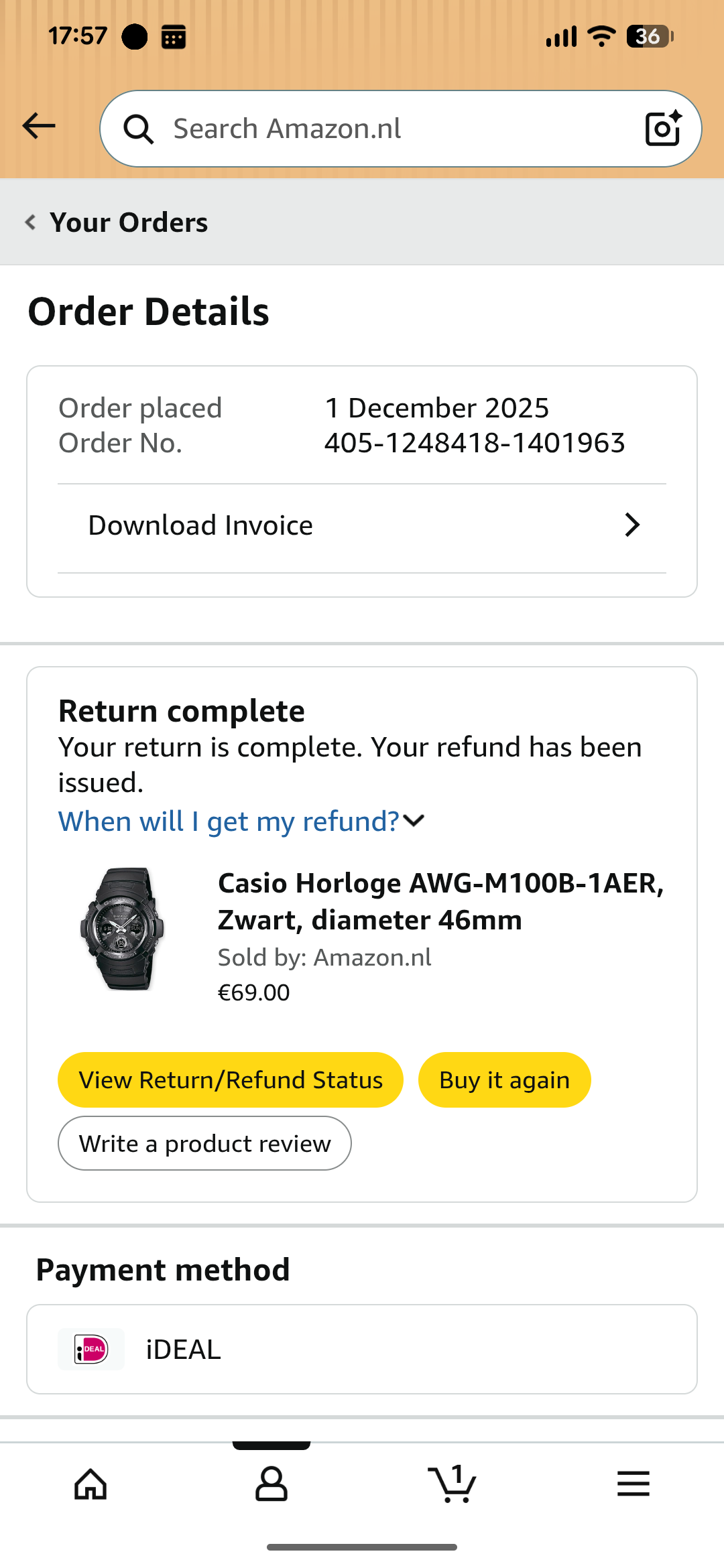This screenshot has width=724, height=1568.
Task: Tap the back arrow beside search bar
Action: [39, 126]
